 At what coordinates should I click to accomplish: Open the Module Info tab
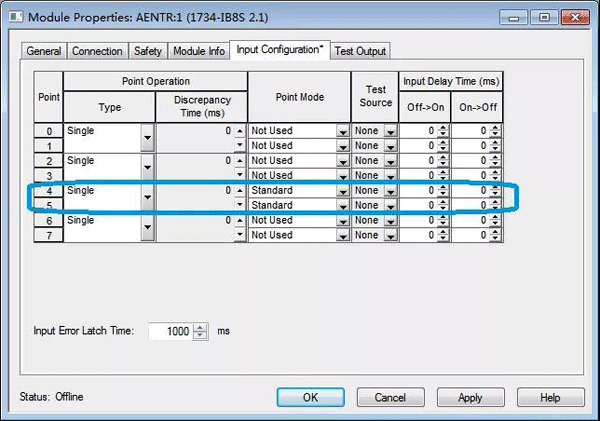point(198,51)
